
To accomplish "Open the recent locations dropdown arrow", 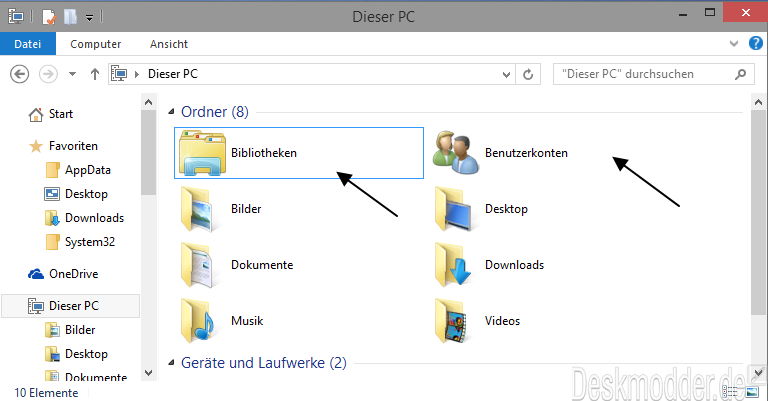I will click(x=72, y=74).
